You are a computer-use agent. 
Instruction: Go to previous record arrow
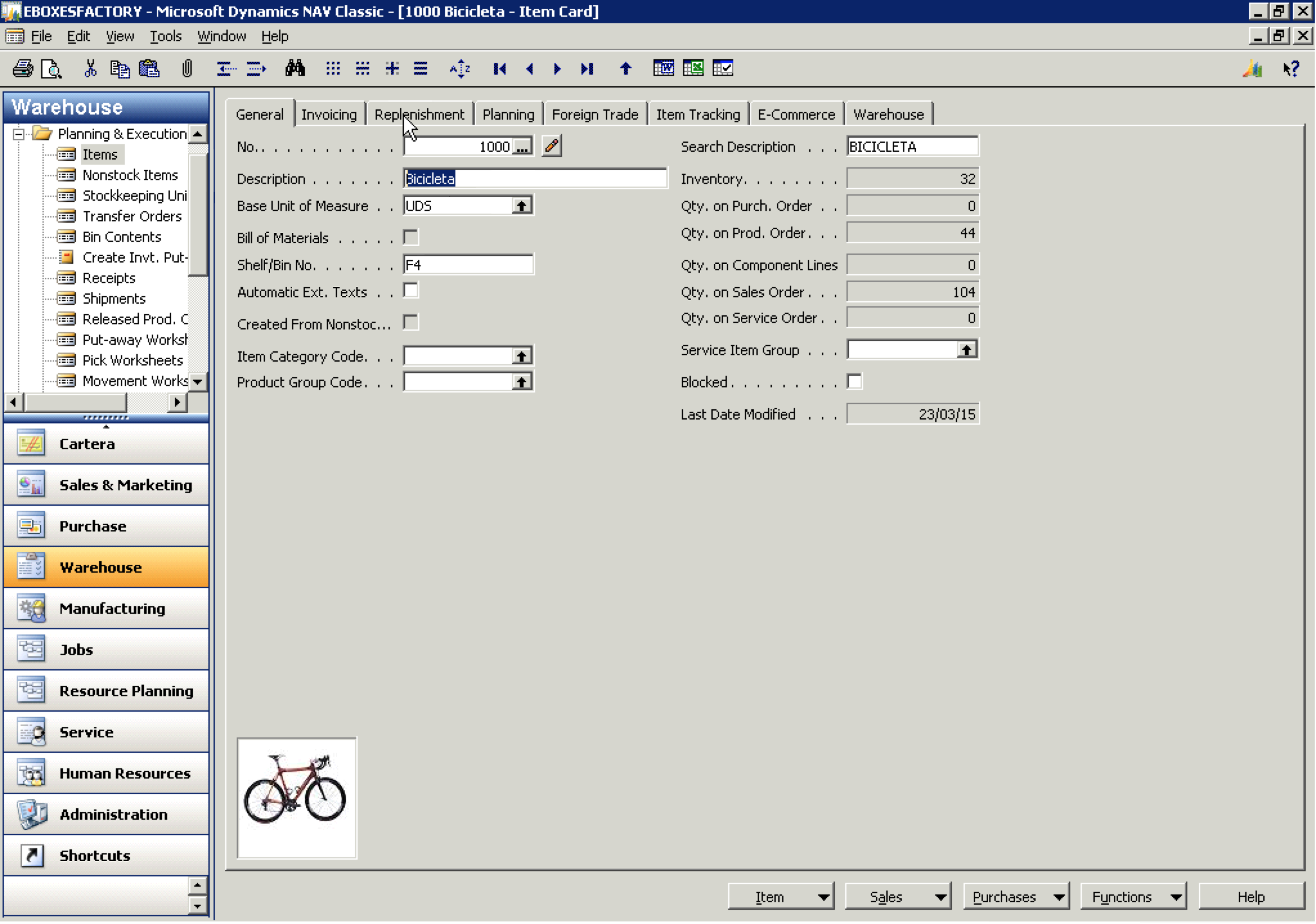(529, 68)
